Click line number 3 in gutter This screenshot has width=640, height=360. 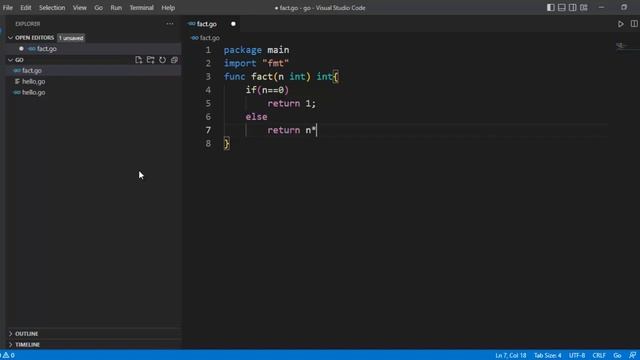[x=208, y=76]
